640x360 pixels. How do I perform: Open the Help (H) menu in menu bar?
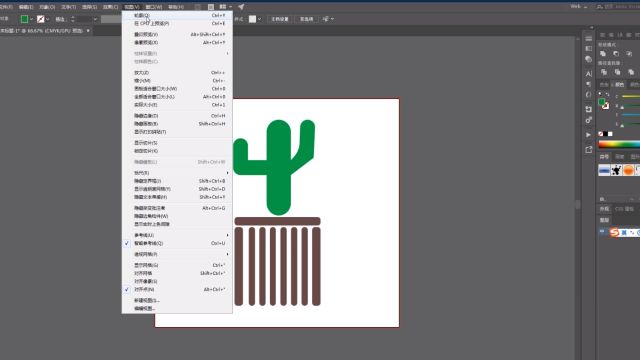pos(176,7)
